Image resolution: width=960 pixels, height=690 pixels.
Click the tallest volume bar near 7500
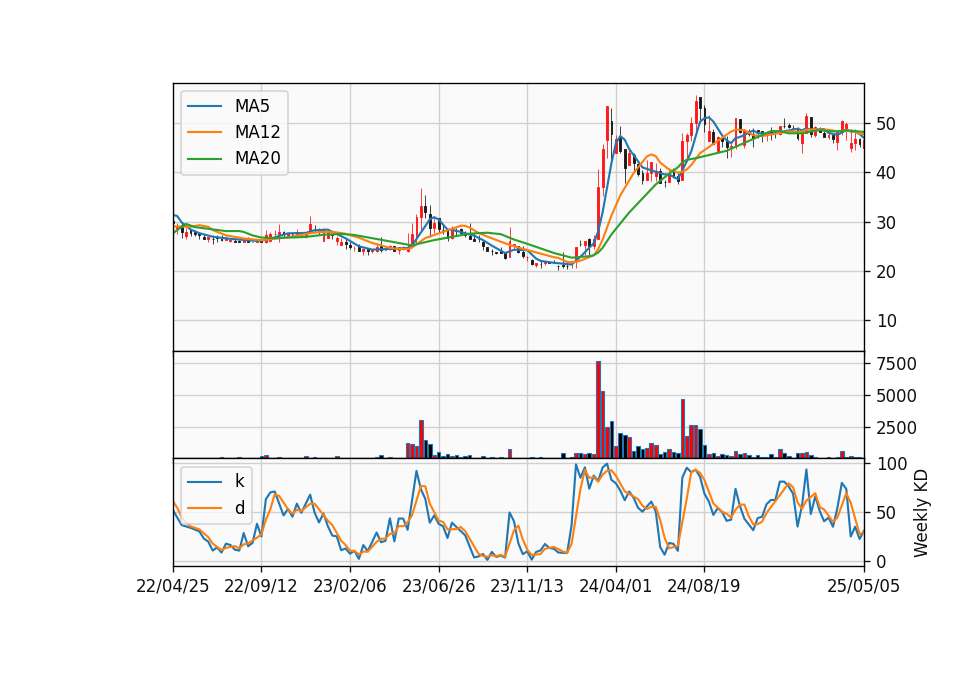tap(598, 410)
